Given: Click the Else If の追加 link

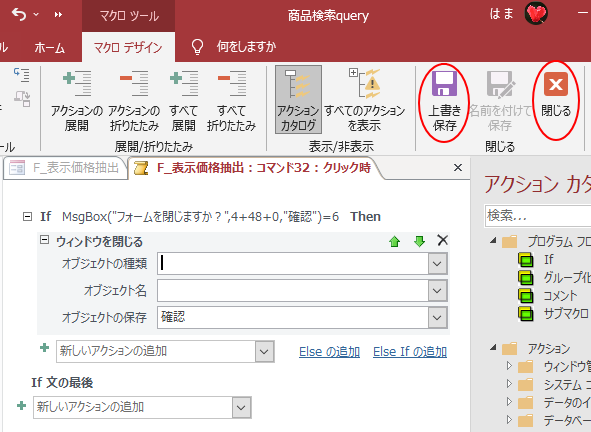Looking at the screenshot, I should tap(410, 352).
